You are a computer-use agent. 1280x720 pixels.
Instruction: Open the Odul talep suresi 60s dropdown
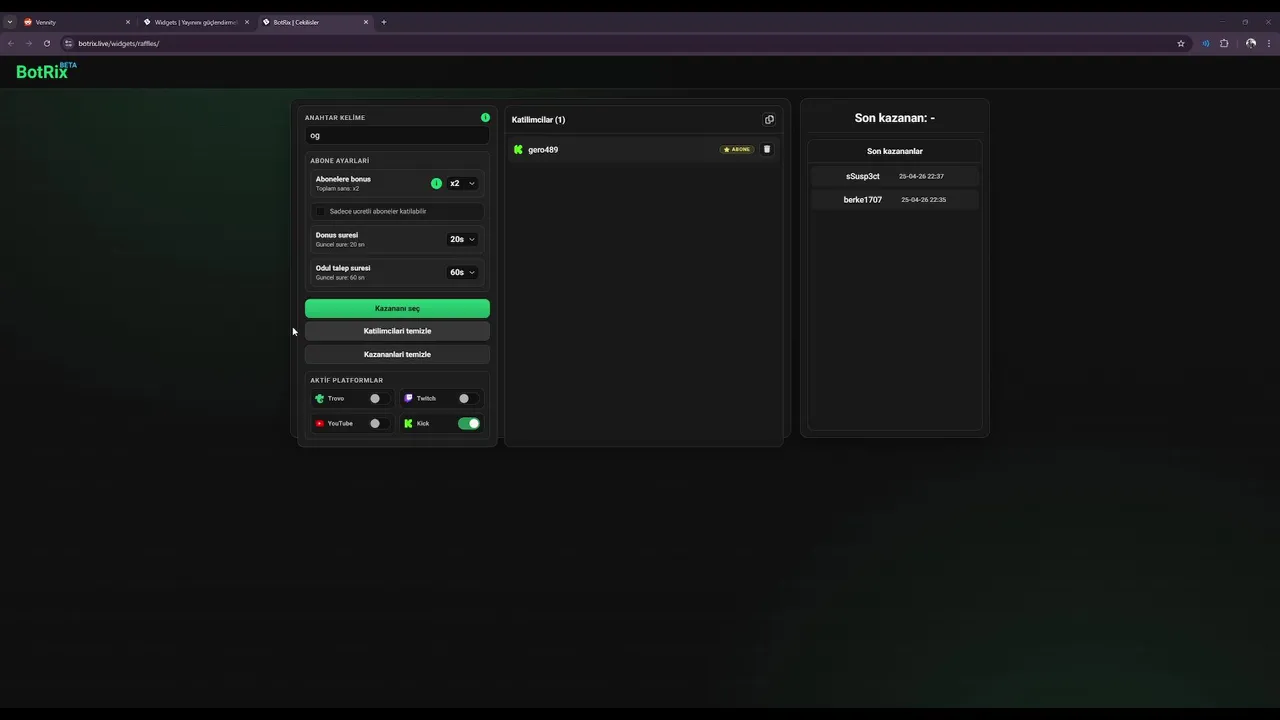point(462,273)
